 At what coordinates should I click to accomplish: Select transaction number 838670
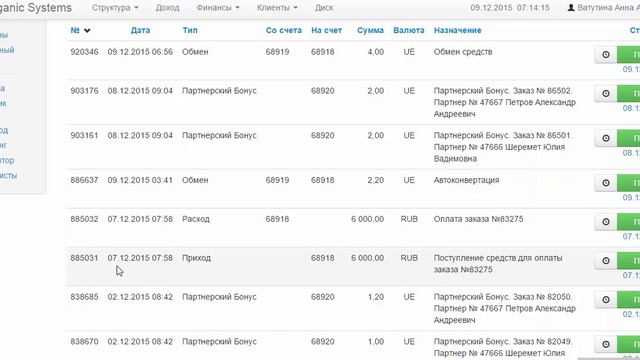tap(84, 341)
